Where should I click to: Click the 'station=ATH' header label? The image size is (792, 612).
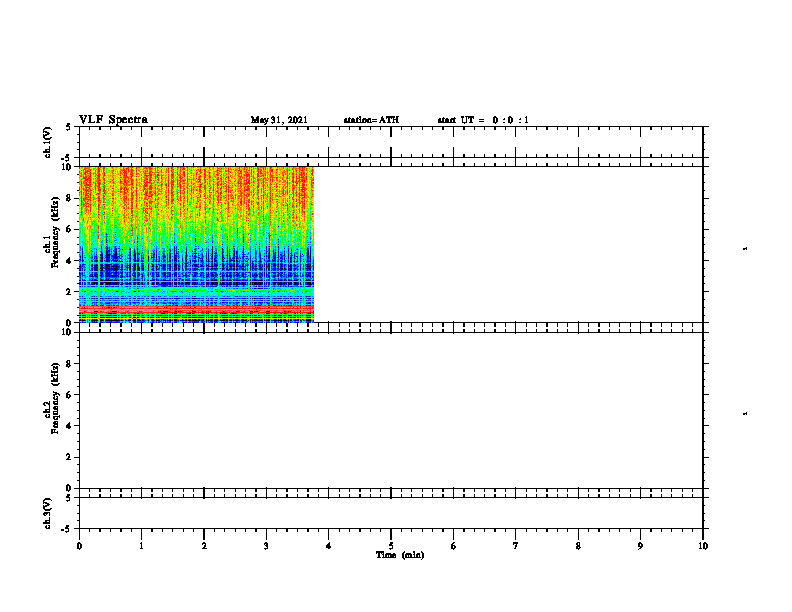[x=371, y=120]
